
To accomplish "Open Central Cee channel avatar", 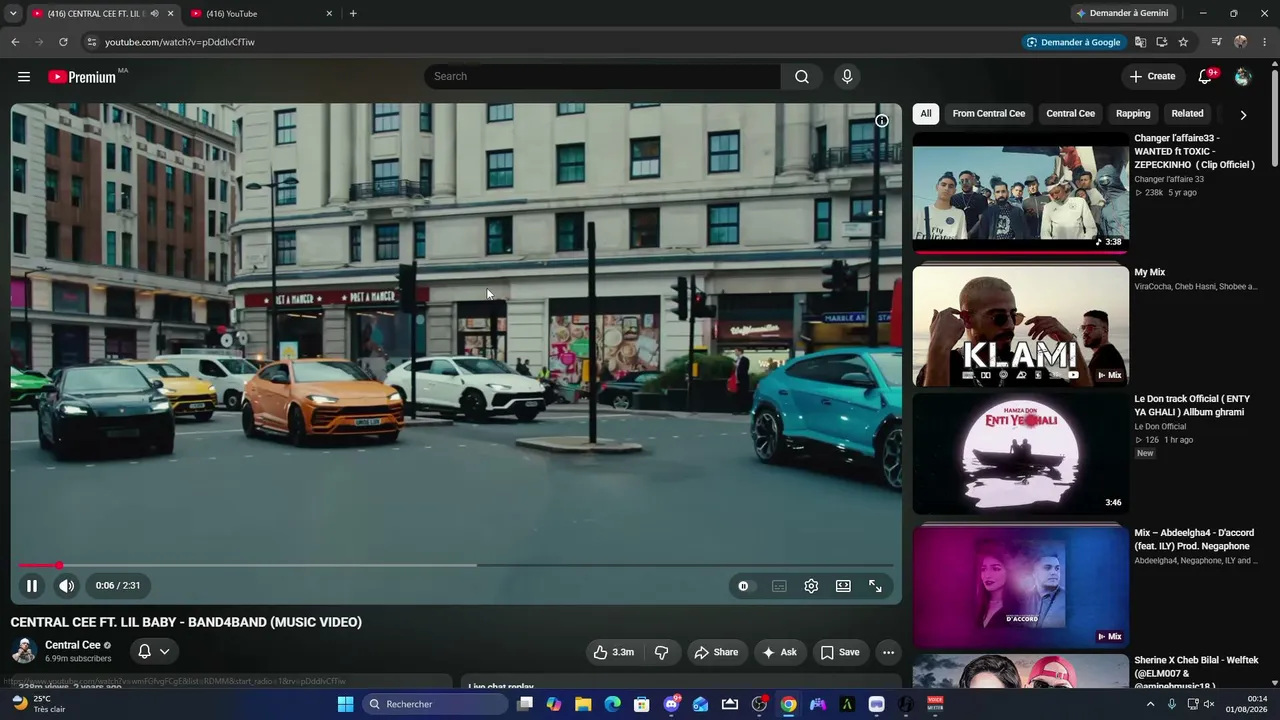I will pyautogui.click(x=24, y=651).
